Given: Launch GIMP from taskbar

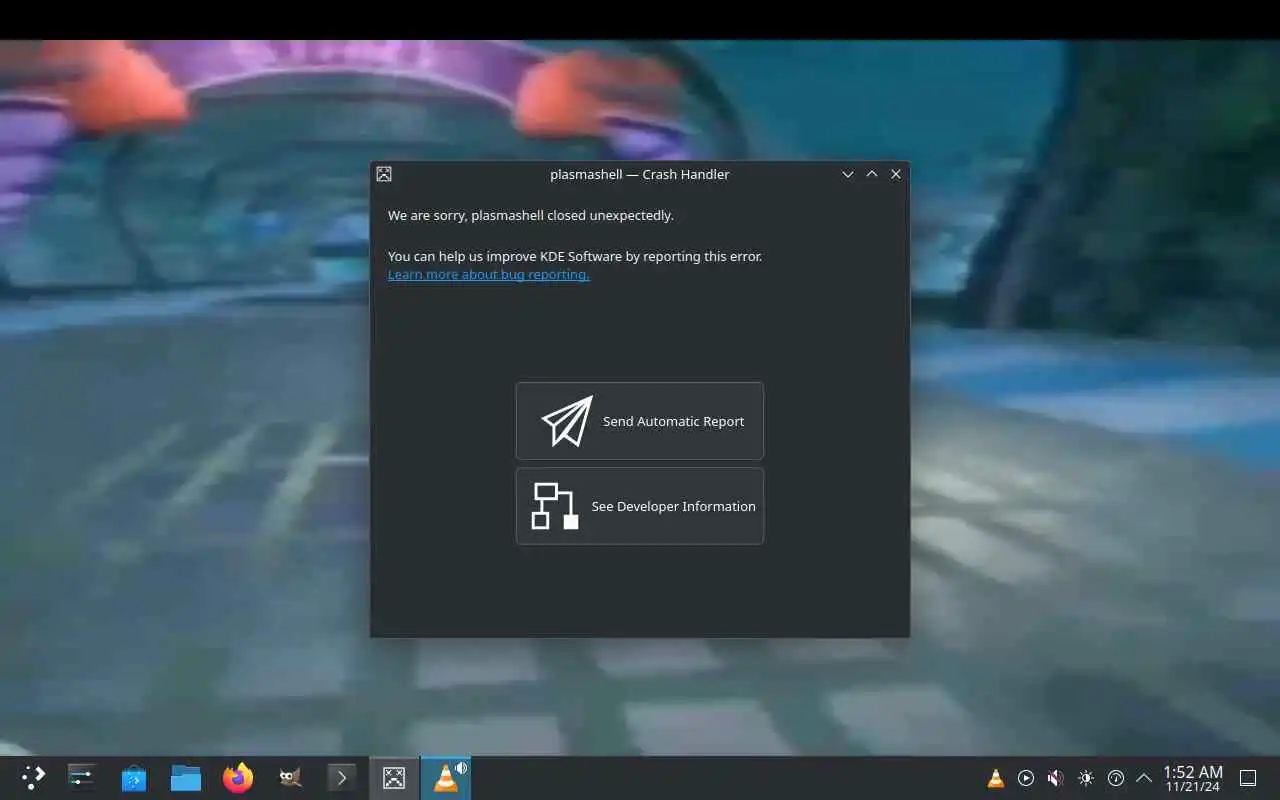Looking at the screenshot, I should coord(290,777).
